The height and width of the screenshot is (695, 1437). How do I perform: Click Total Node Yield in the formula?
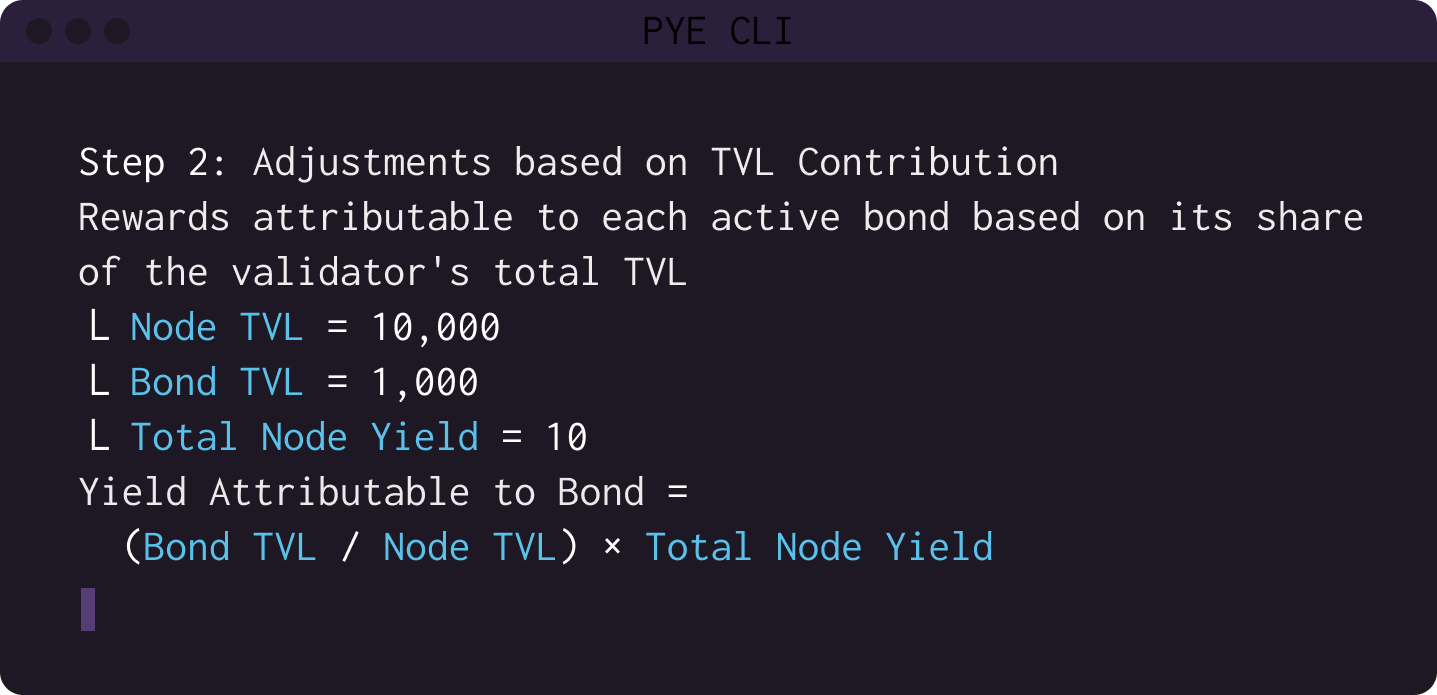(819, 547)
